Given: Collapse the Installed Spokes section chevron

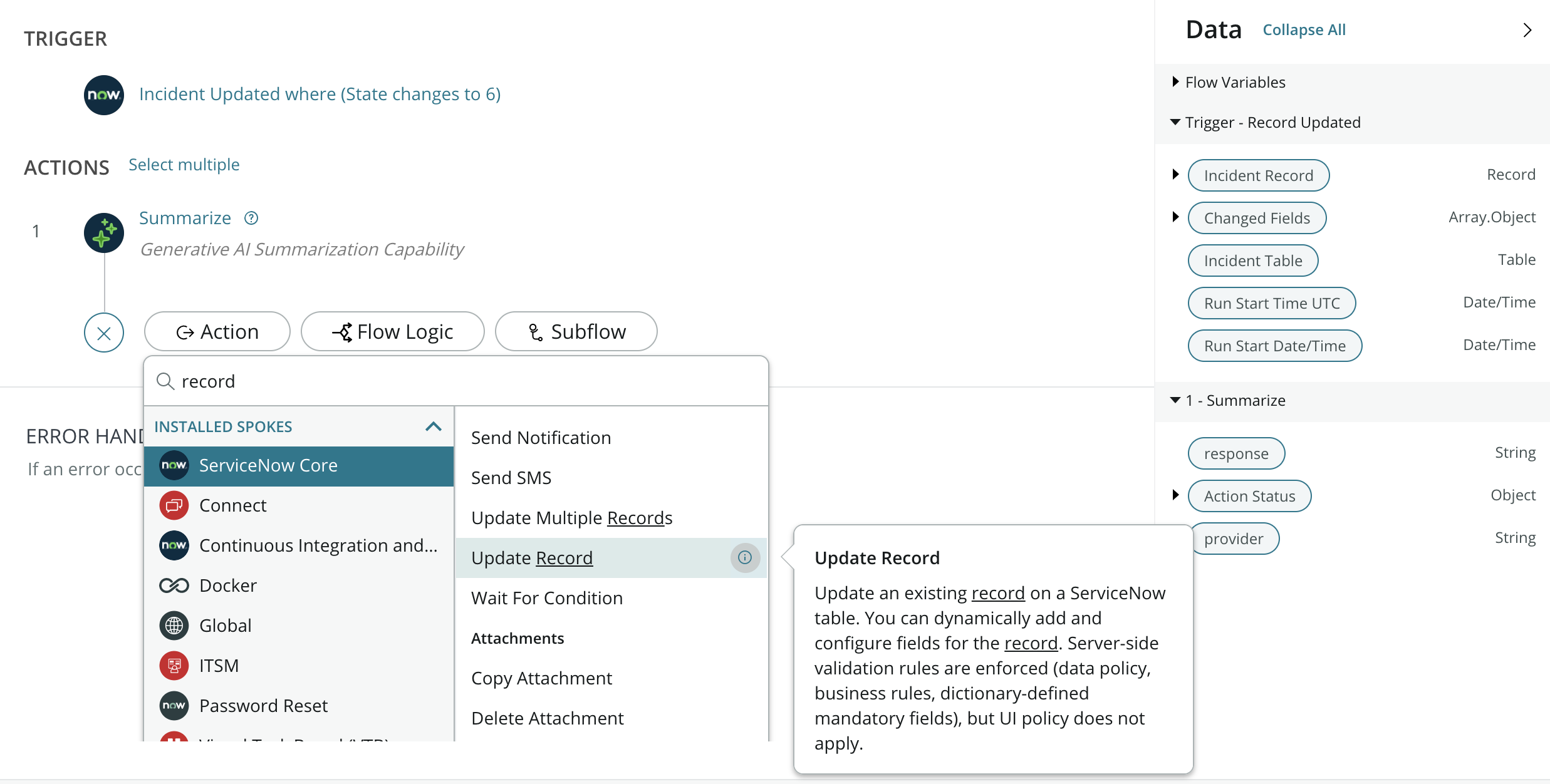Looking at the screenshot, I should click(434, 426).
